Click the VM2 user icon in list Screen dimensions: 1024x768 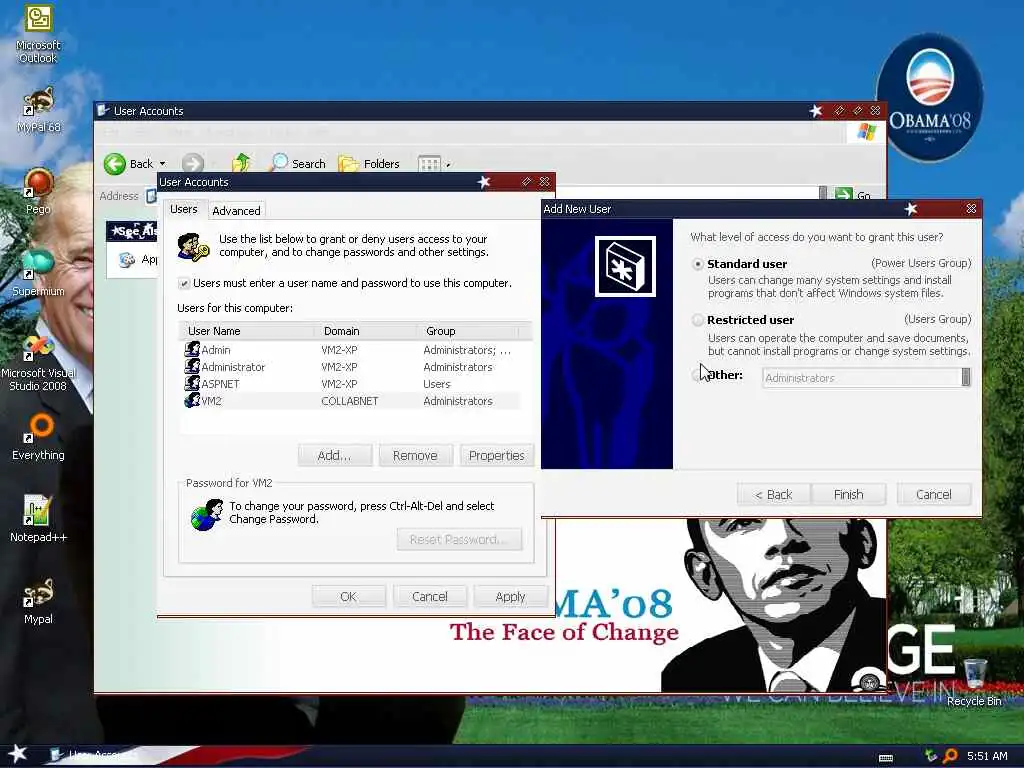[192, 400]
